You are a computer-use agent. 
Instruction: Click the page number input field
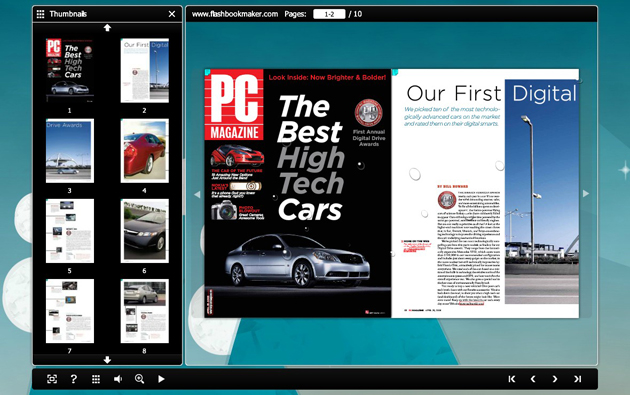click(329, 14)
